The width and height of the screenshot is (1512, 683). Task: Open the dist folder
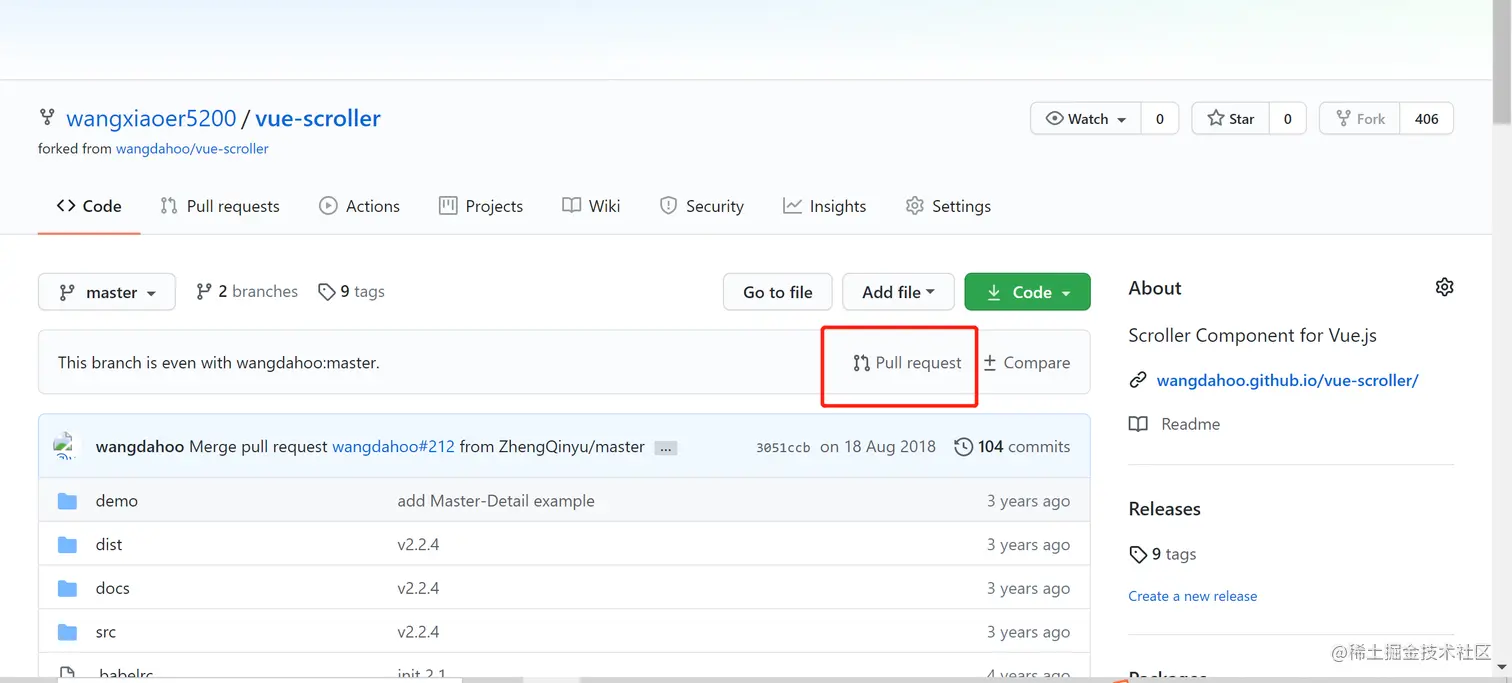point(109,545)
